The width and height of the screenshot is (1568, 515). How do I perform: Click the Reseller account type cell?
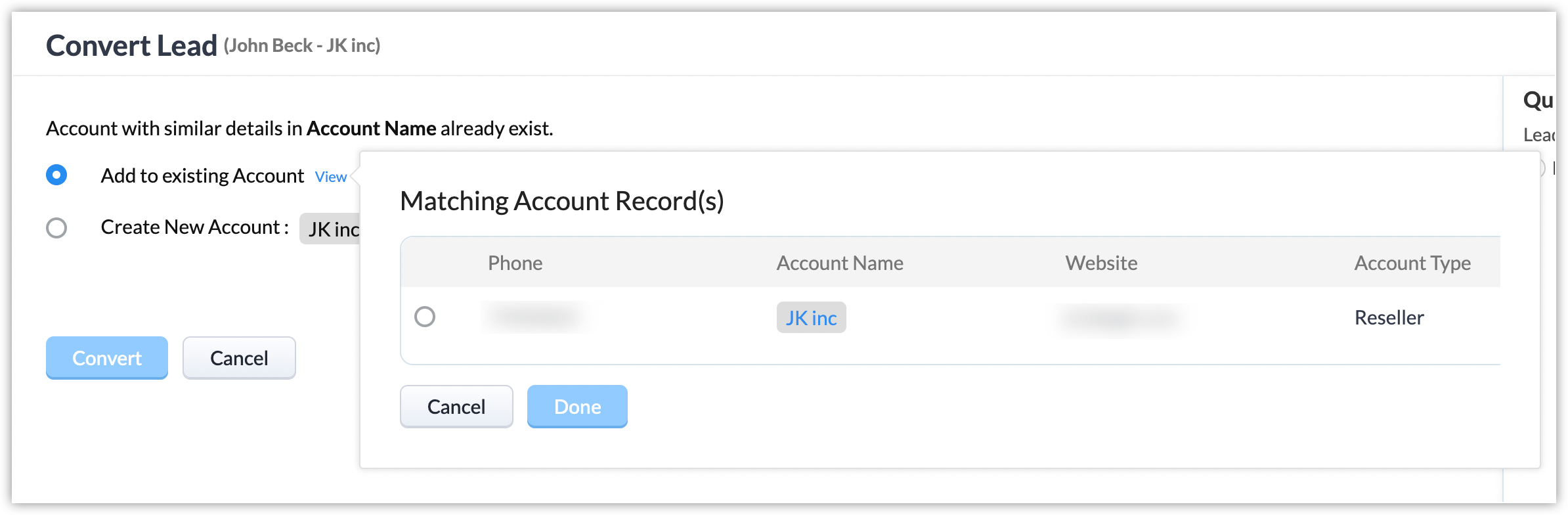(1389, 318)
